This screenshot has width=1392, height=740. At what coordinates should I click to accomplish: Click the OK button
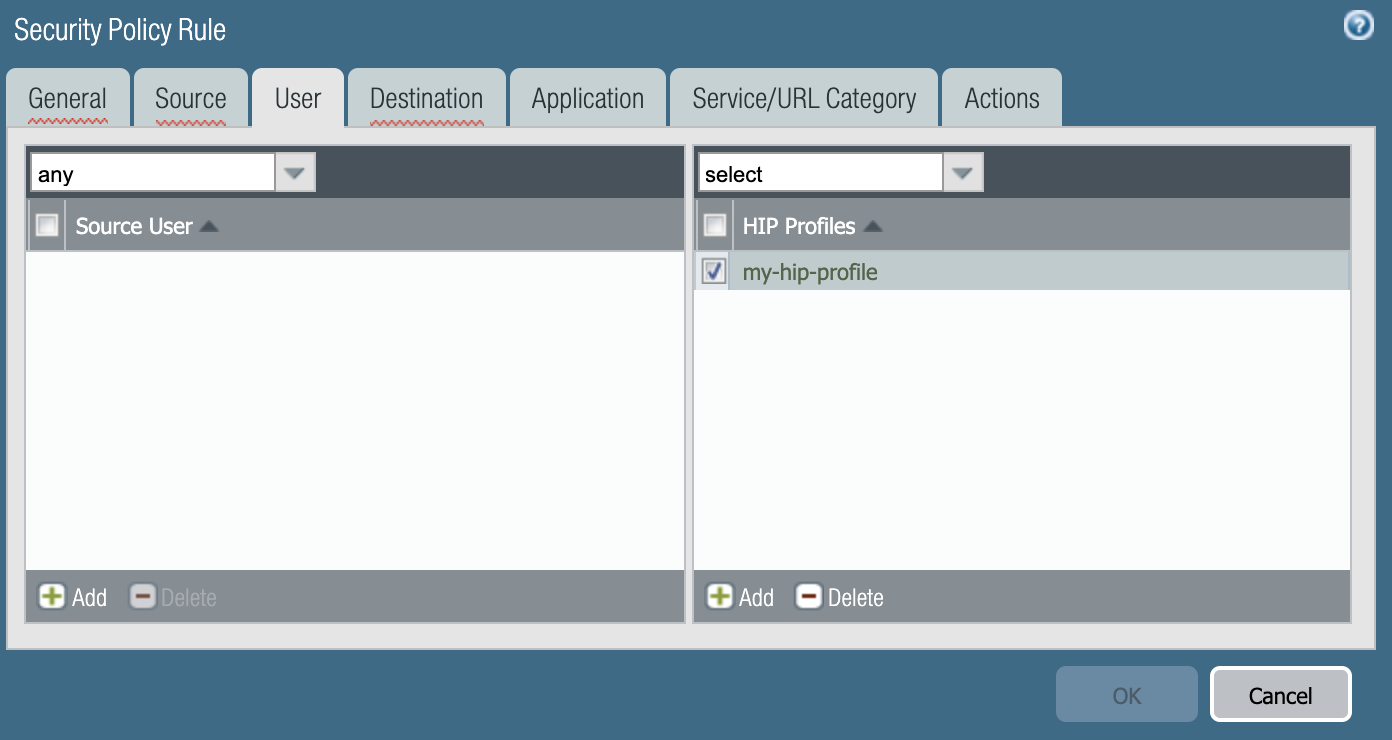[x=1127, y=695]
